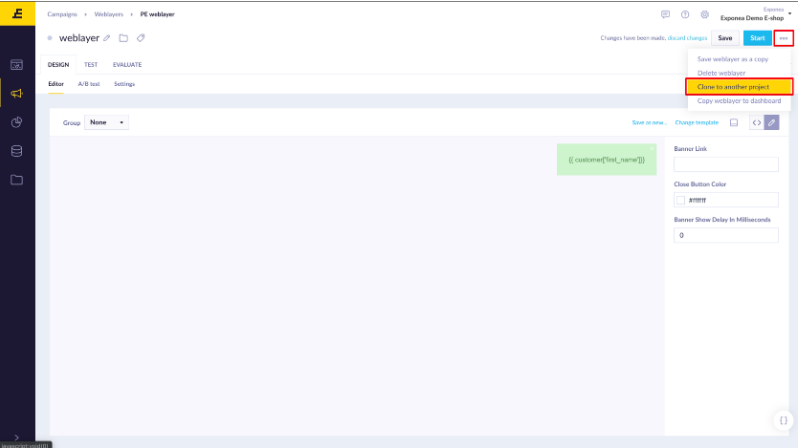798x448 pixels.
Task: Open the Settings sub-tab
Action: pyautogui.click(x=124, y=84)
